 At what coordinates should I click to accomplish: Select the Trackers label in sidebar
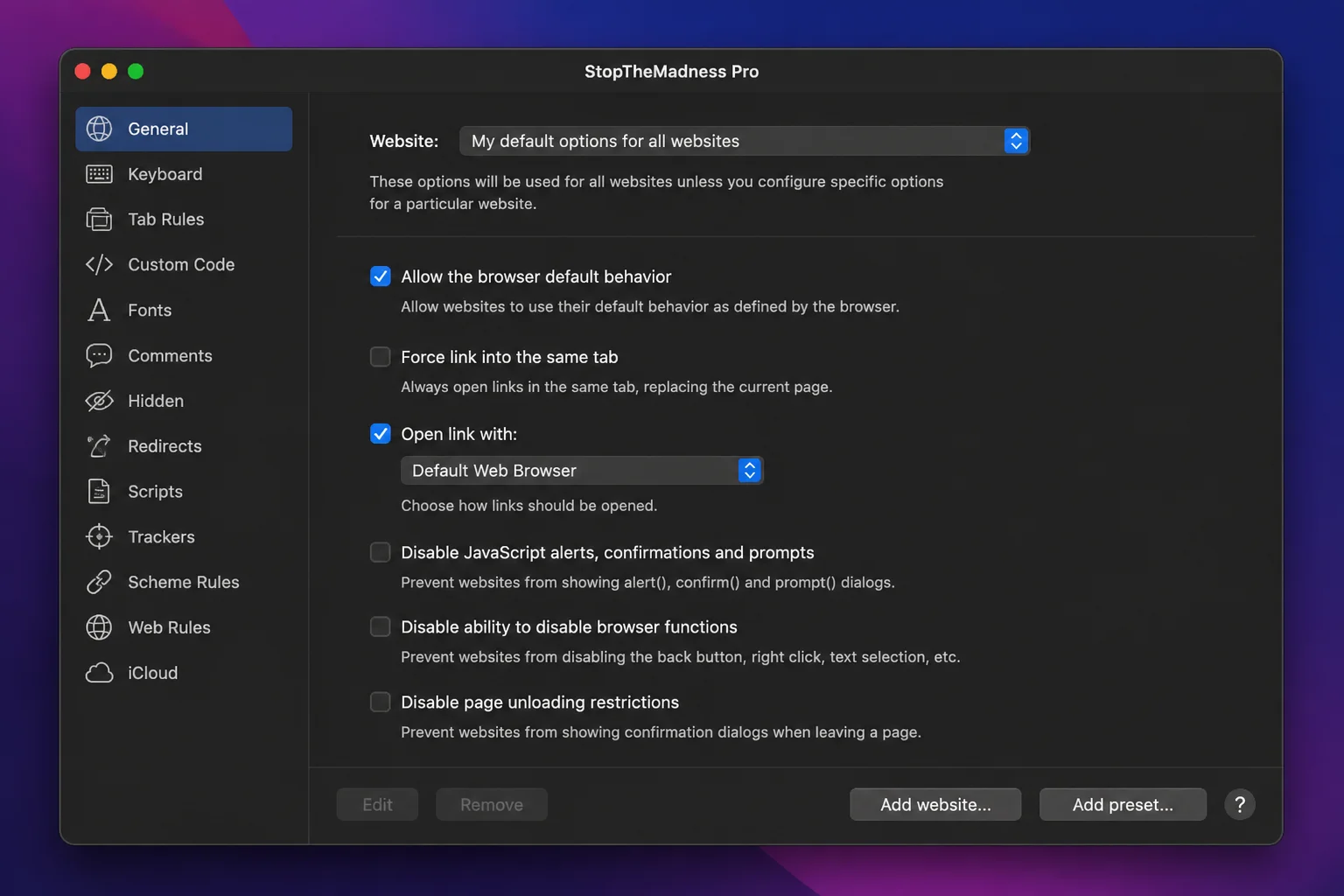pyautogui.click(x=161, y=536)
